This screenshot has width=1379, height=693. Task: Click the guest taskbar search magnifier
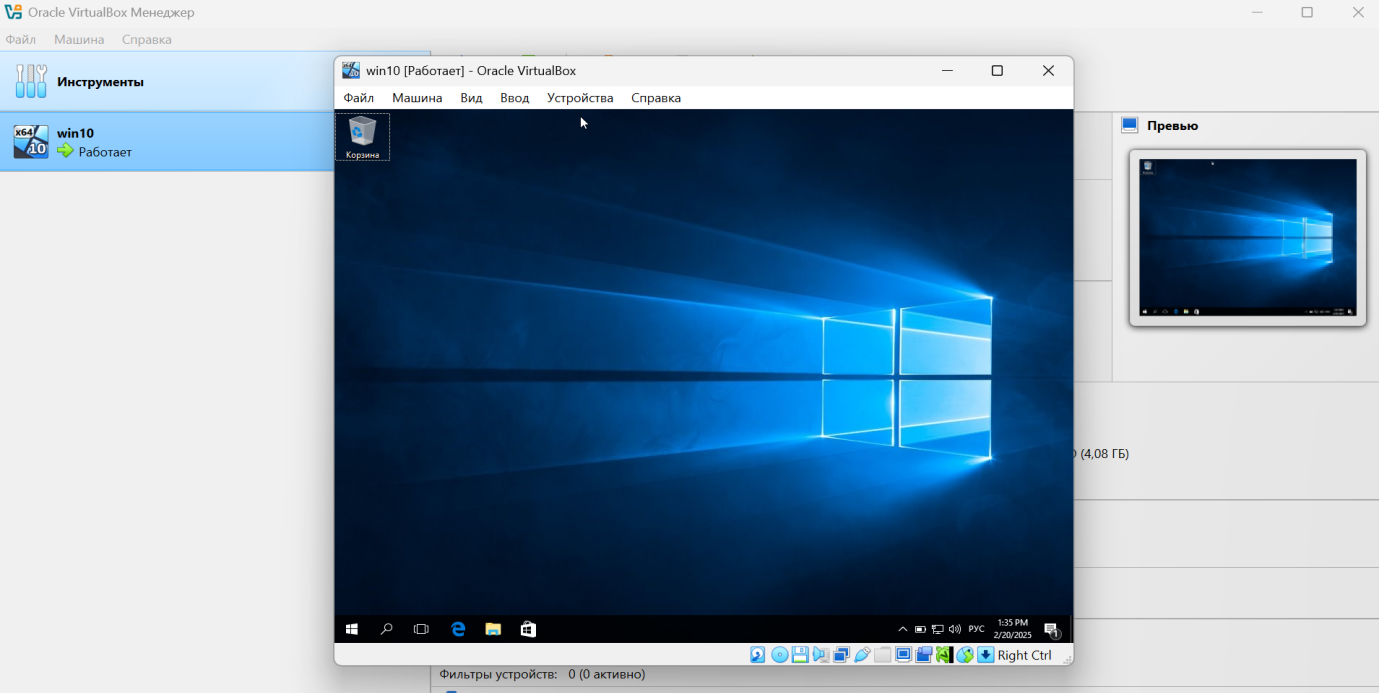(387, 629)
